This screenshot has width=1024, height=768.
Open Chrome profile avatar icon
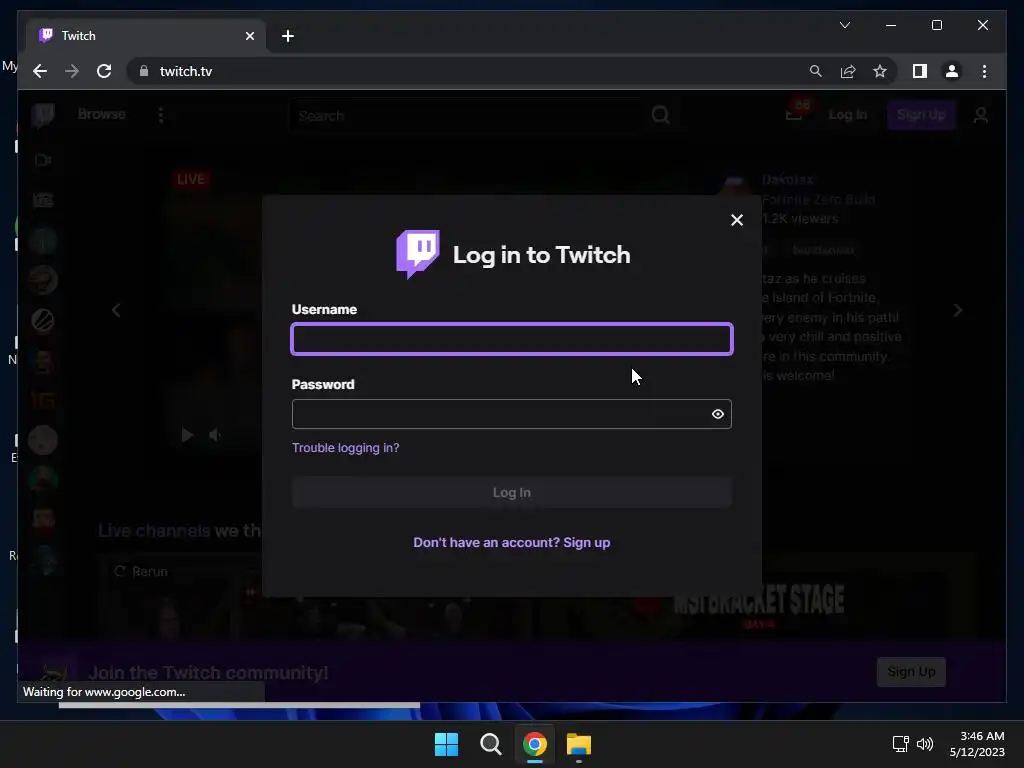[952, 71]
